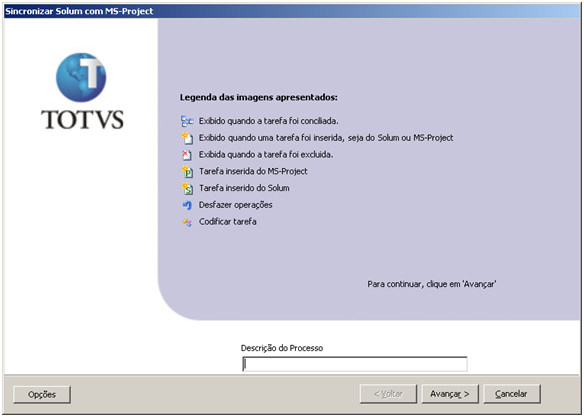Open the Opções button
The width and height of the screenshot is (584, 417).
point(42,394)
